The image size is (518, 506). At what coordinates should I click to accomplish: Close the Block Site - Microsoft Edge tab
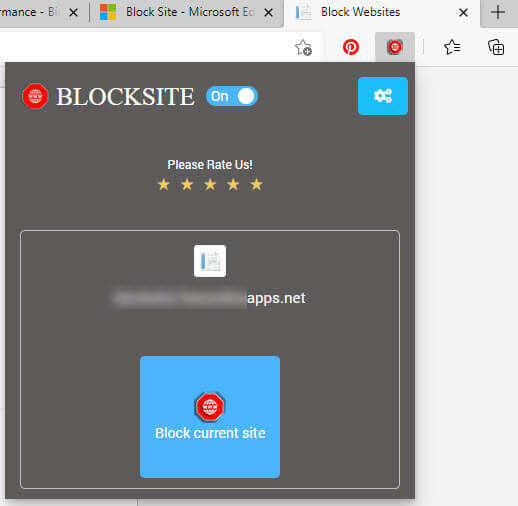[x=268, y=13]
